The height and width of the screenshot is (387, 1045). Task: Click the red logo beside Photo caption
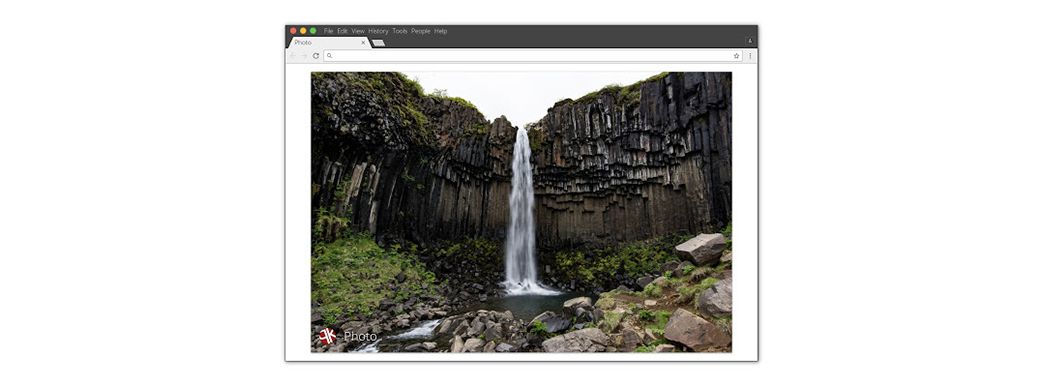[327, 336]
